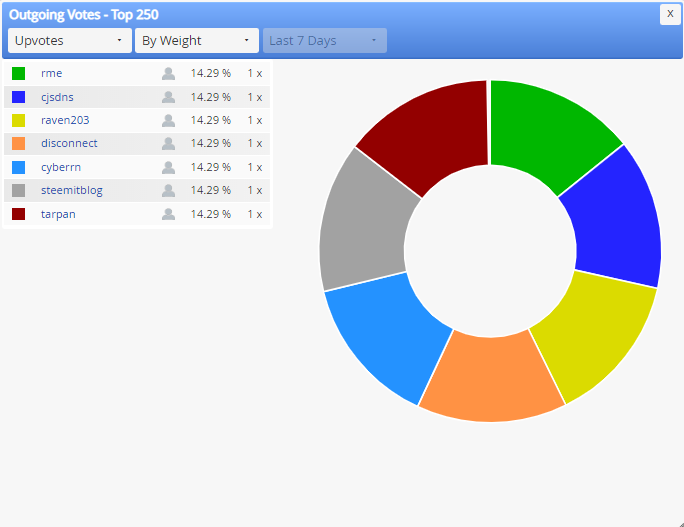The height and width of the screenshot is (527, 684).
Task: Click the 1 x count in cyberrn row
Action: tap(255, 167)
